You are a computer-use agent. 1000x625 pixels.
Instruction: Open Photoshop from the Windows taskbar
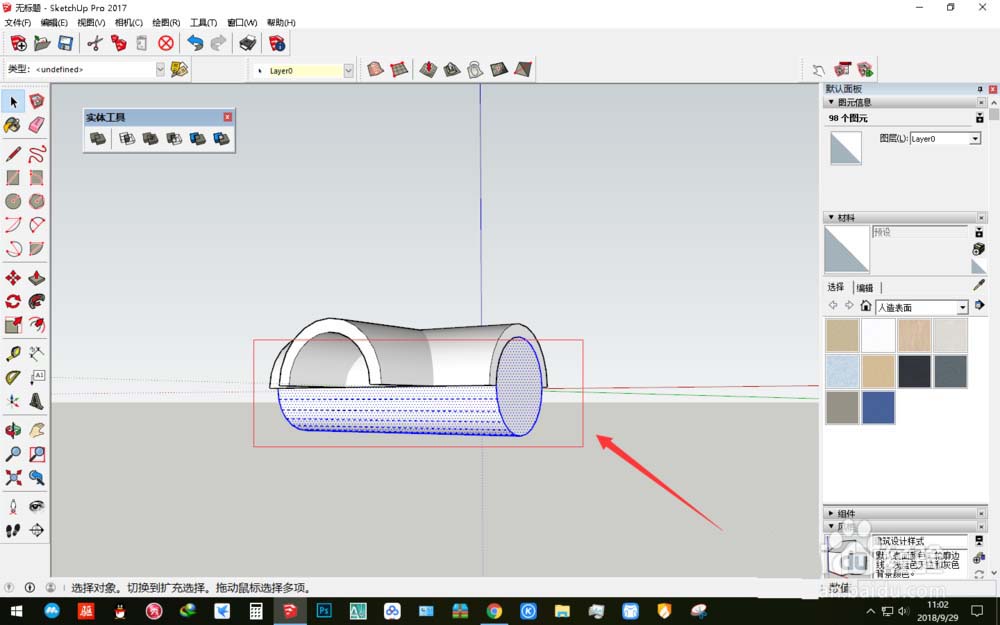[x=324, y=612]
